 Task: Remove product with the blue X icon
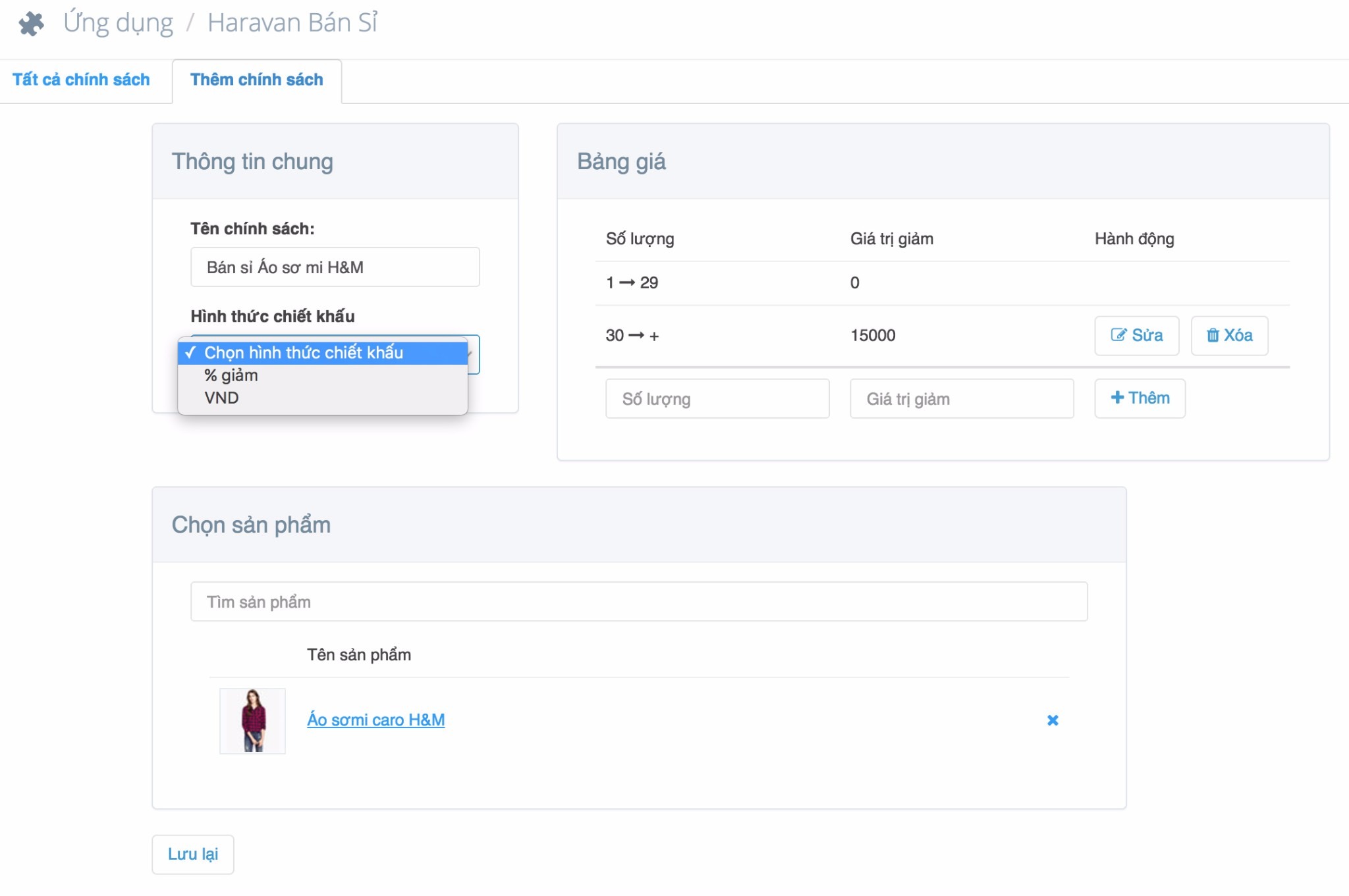click(1053, 720)
